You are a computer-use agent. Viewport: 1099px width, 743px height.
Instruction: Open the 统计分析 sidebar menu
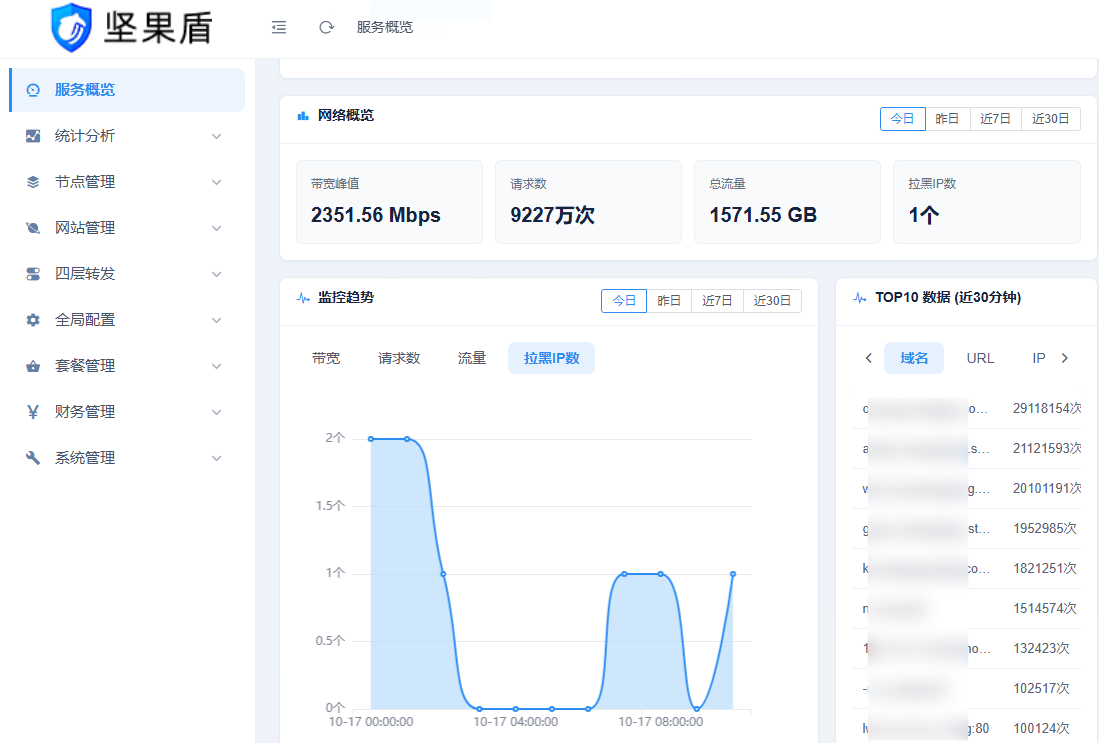[127, 136]
